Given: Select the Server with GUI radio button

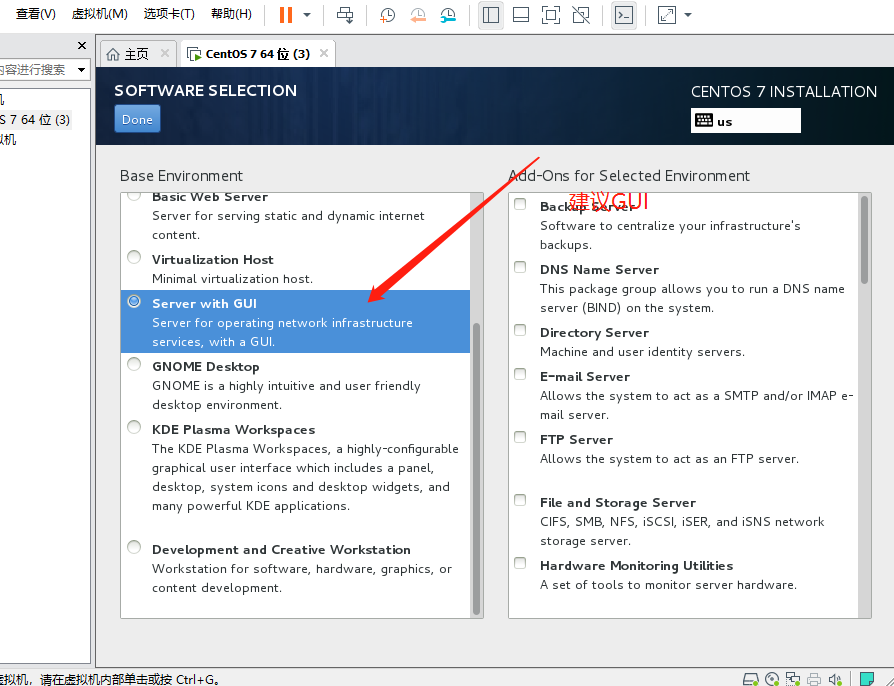Looking at the screenshot, I should pyautogui.click(x=134, y=301).
